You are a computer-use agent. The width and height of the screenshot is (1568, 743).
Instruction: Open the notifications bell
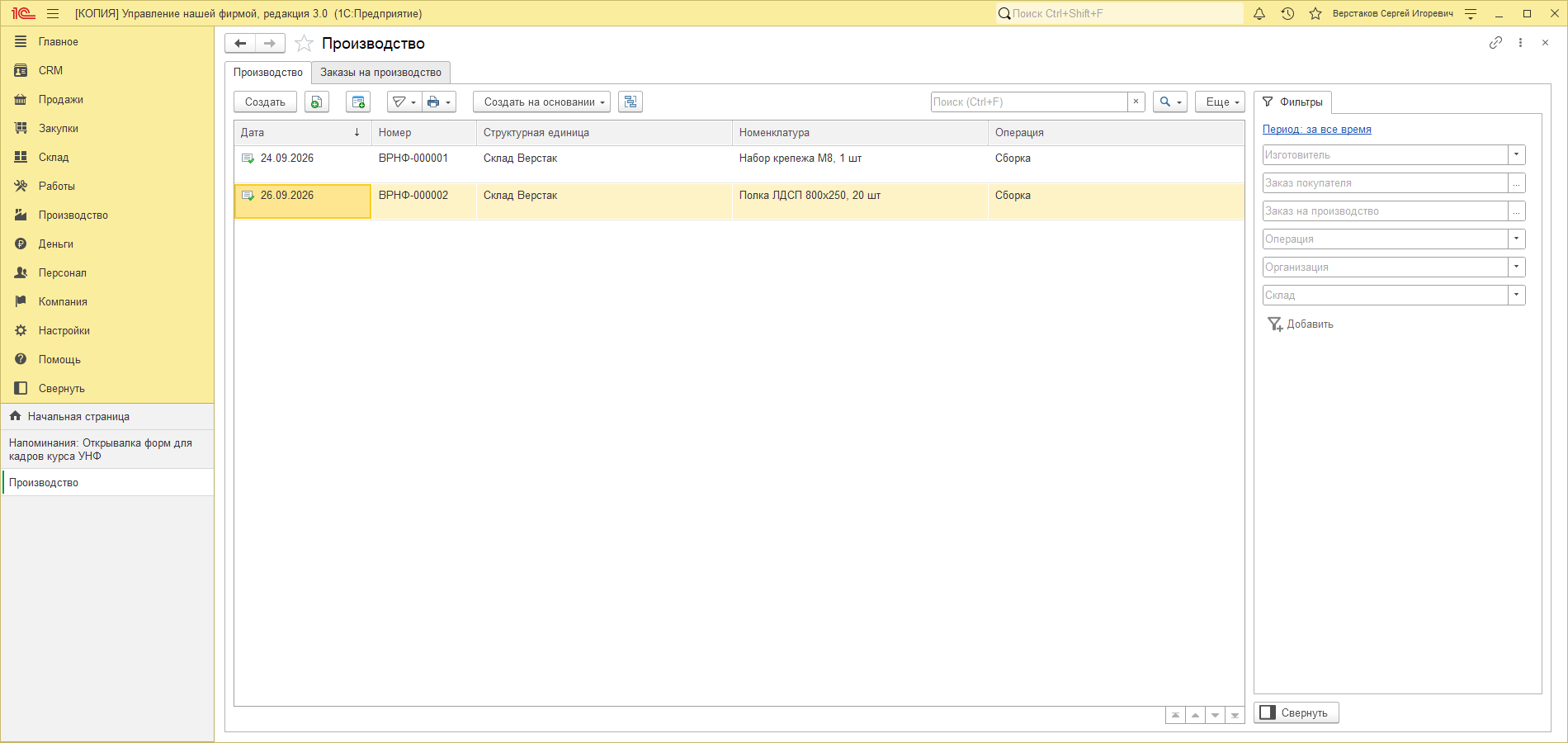tap(1259, 13)
